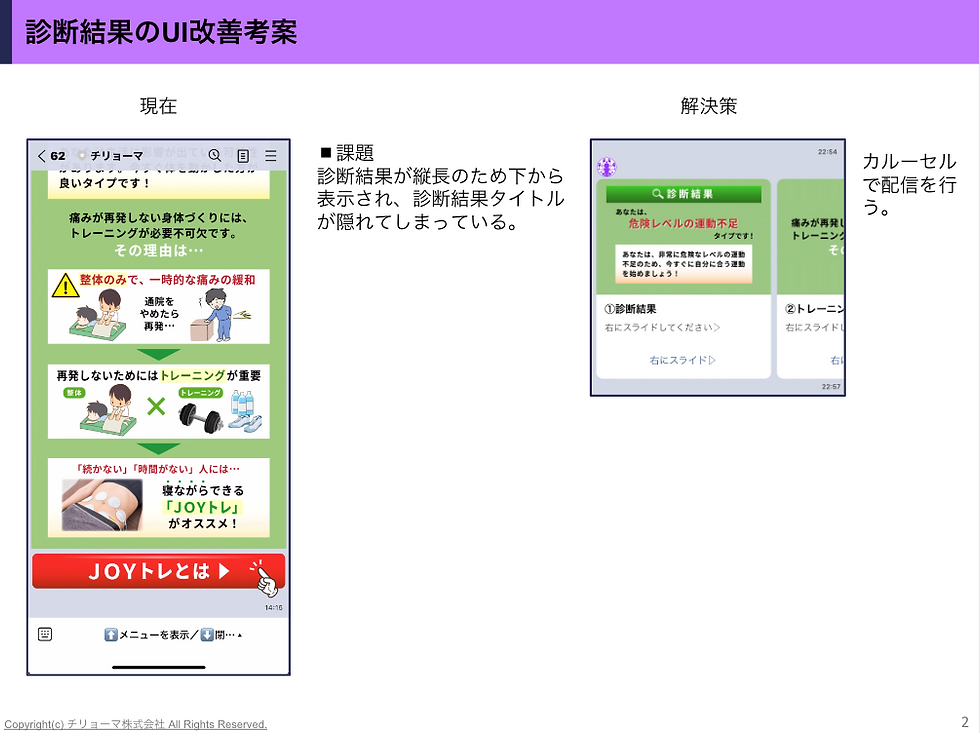Image resolution: width=980 pixels, height=733 pixels.
Task: Tap the hamburger menu icon in the chat header
Action: click(x=270, y=155)
